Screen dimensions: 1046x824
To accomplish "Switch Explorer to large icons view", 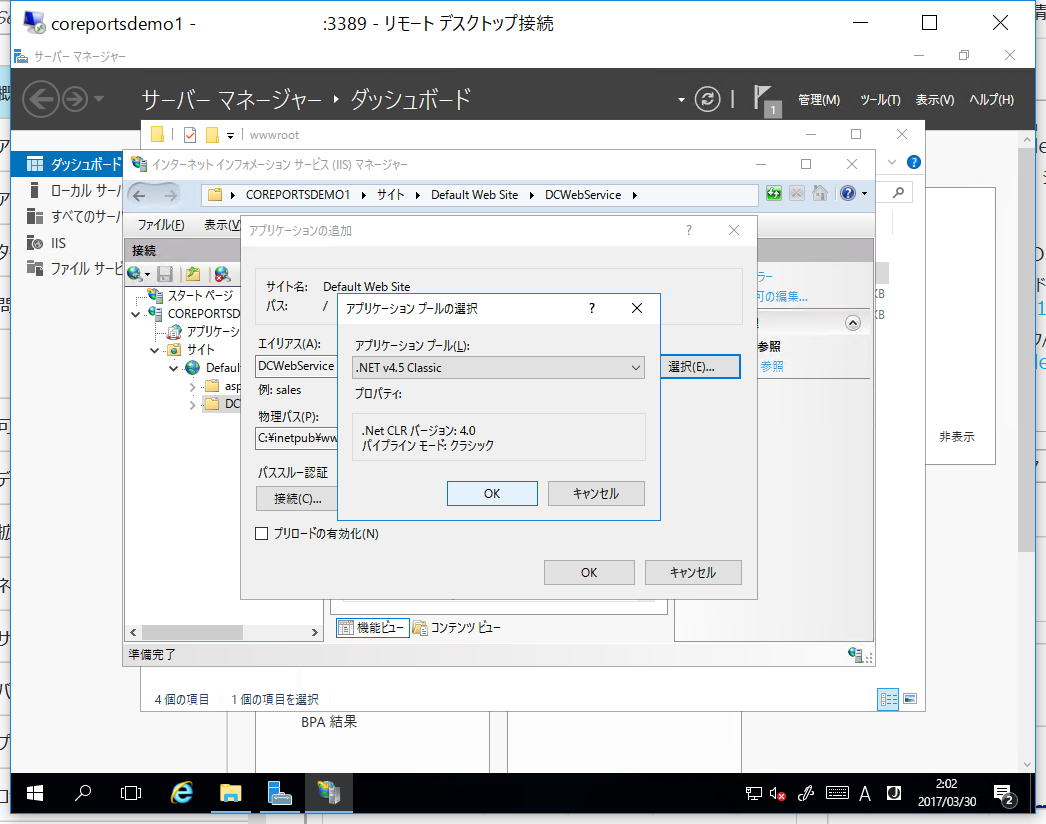I will (910, 699).
